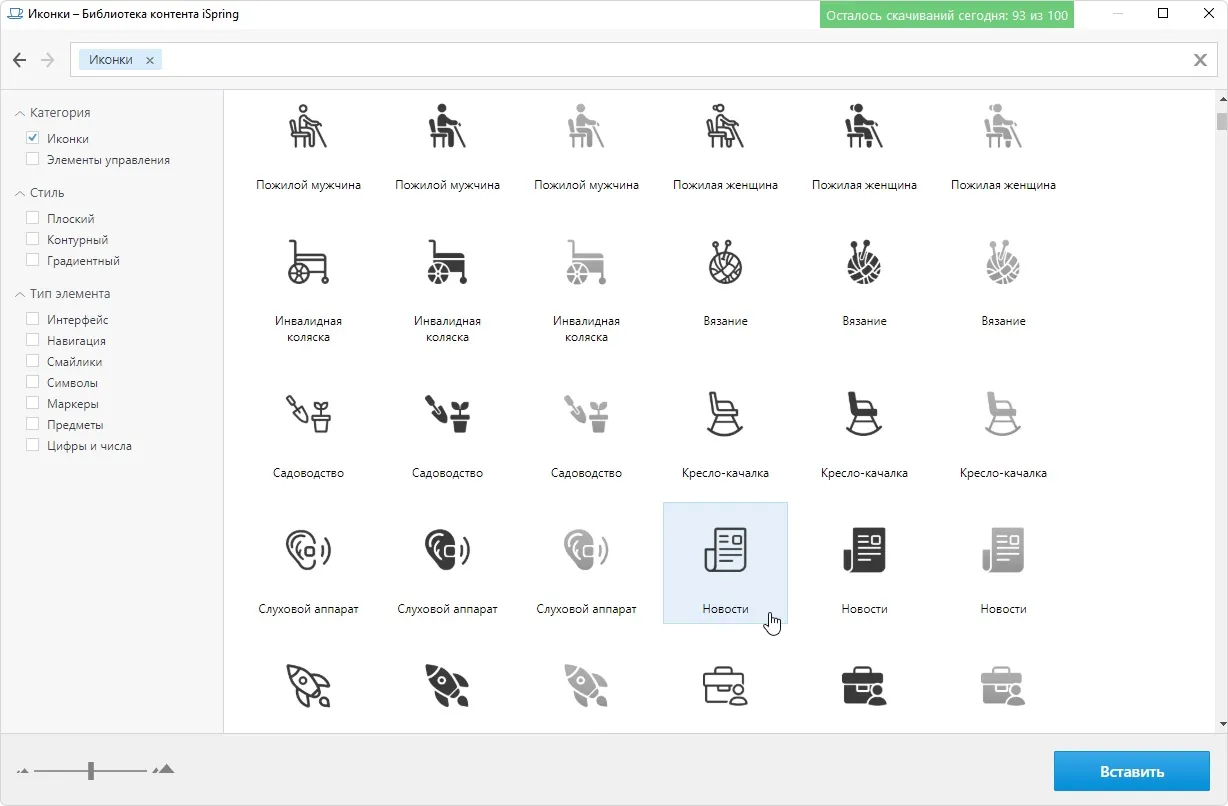Choose the gray gradient Инвалидная коляска icon
Image resolution: width=1228 pixels, height=806 pixels.
pos(586,262)
